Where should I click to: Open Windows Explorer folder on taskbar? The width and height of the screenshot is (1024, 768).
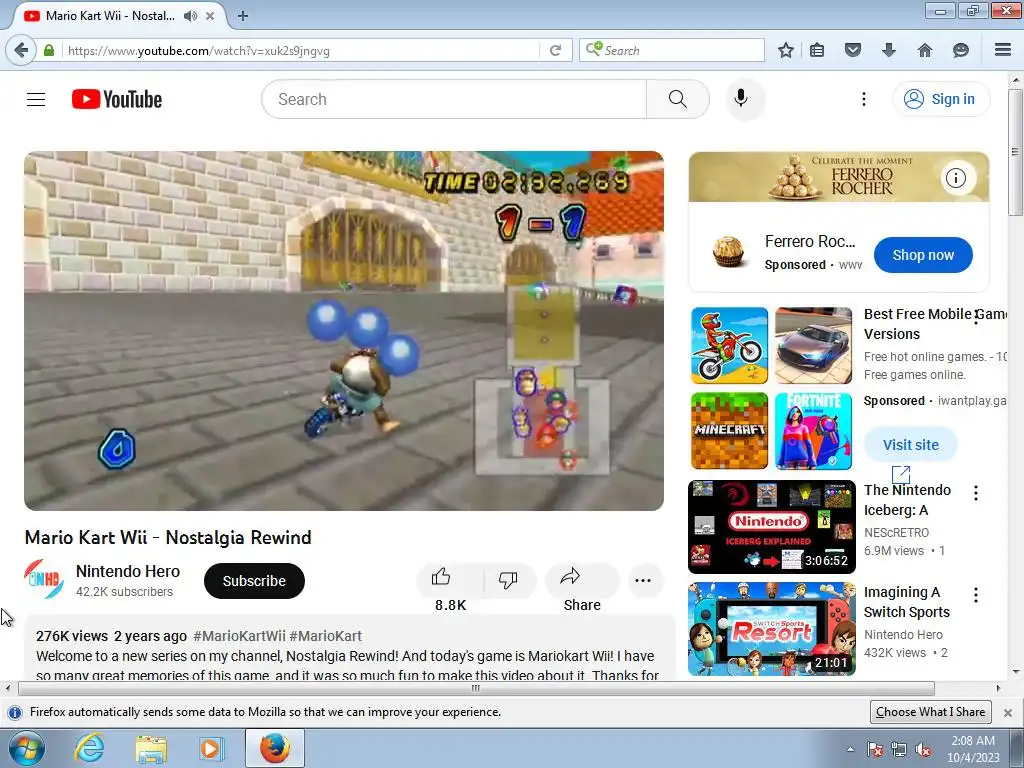pos(151,748)
